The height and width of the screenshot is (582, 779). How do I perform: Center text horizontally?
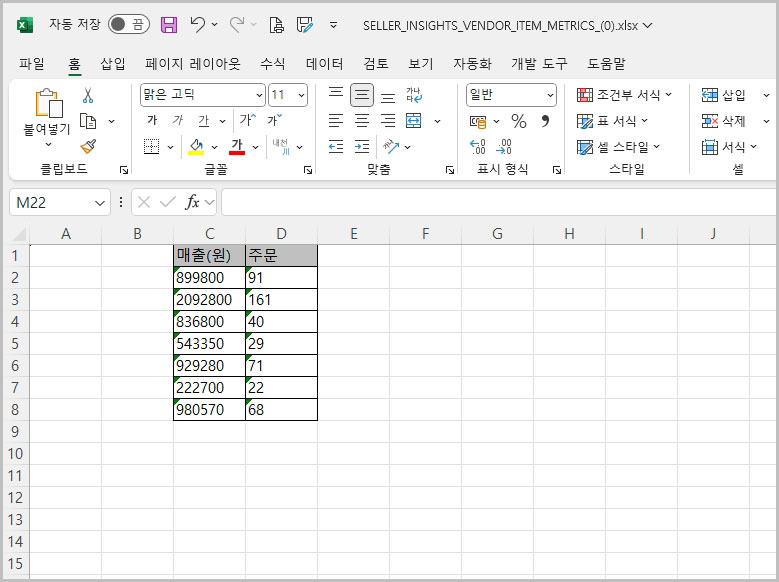(x=362, y=120)
